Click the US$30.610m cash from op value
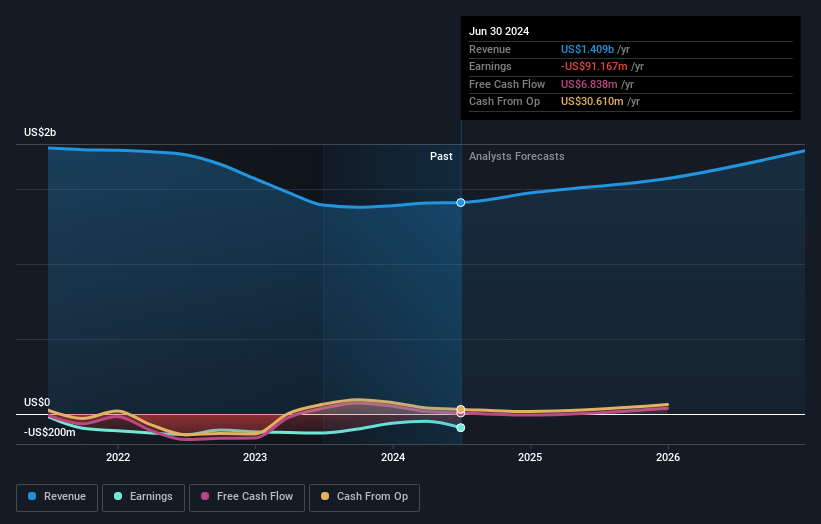 tap(592, 102)
